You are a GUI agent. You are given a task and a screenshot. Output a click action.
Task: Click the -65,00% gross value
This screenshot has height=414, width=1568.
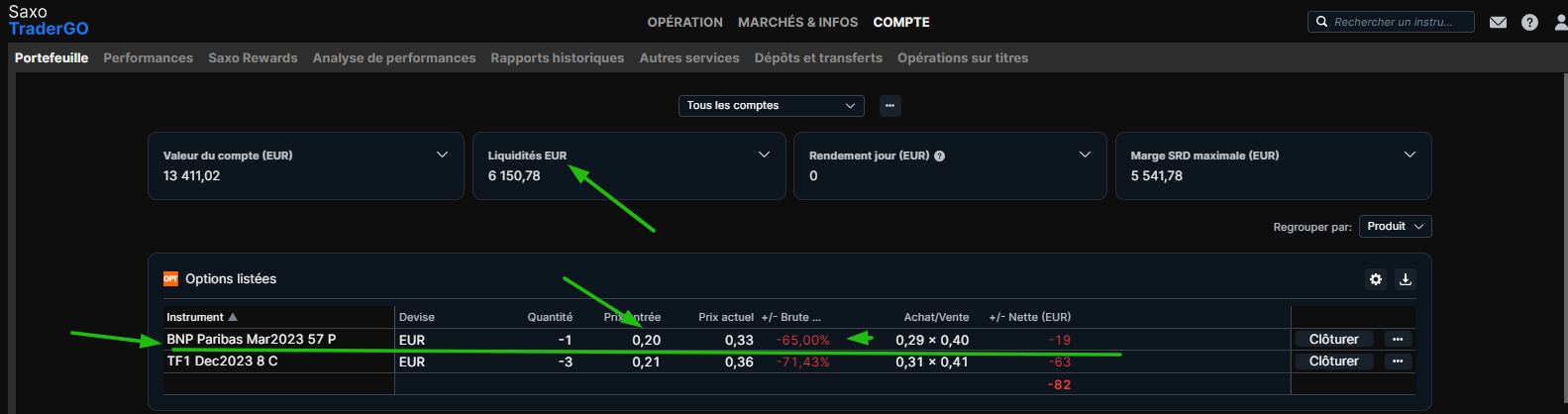coord(803,340)
